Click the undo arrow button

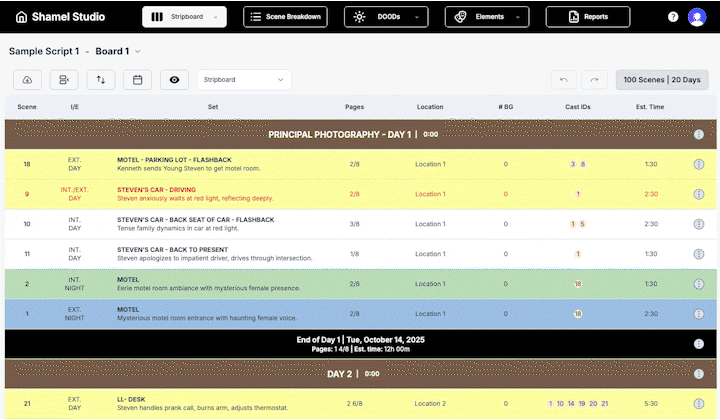(x=565, y=80)
